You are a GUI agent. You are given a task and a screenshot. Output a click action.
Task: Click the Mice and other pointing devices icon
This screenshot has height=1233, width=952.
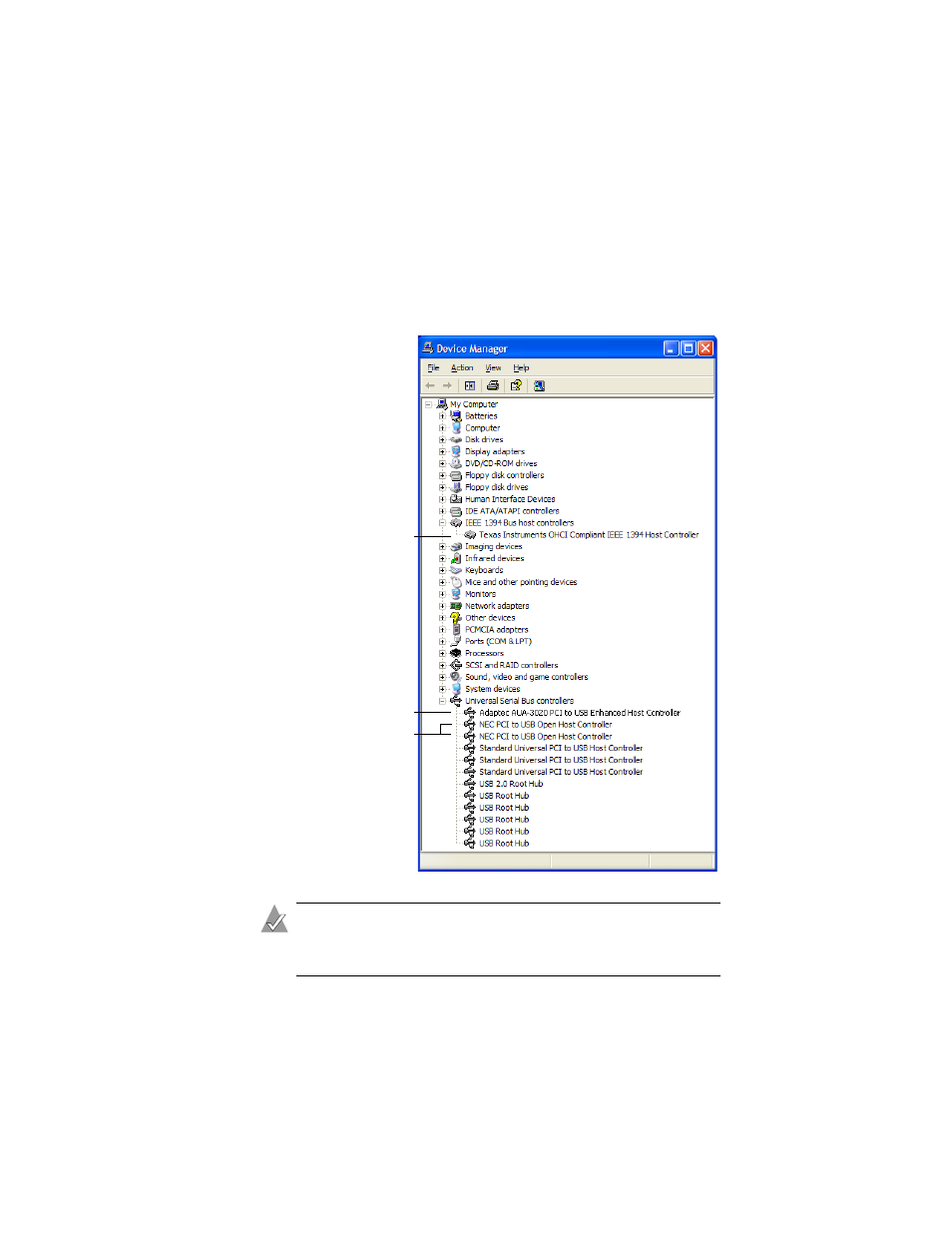456,582
